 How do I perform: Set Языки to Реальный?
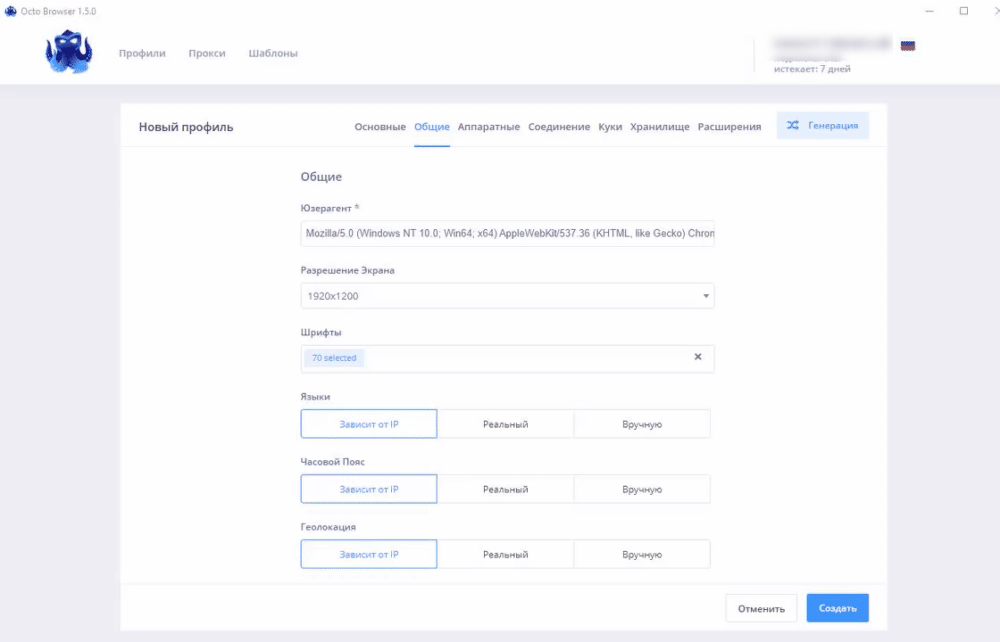(505, 424)
